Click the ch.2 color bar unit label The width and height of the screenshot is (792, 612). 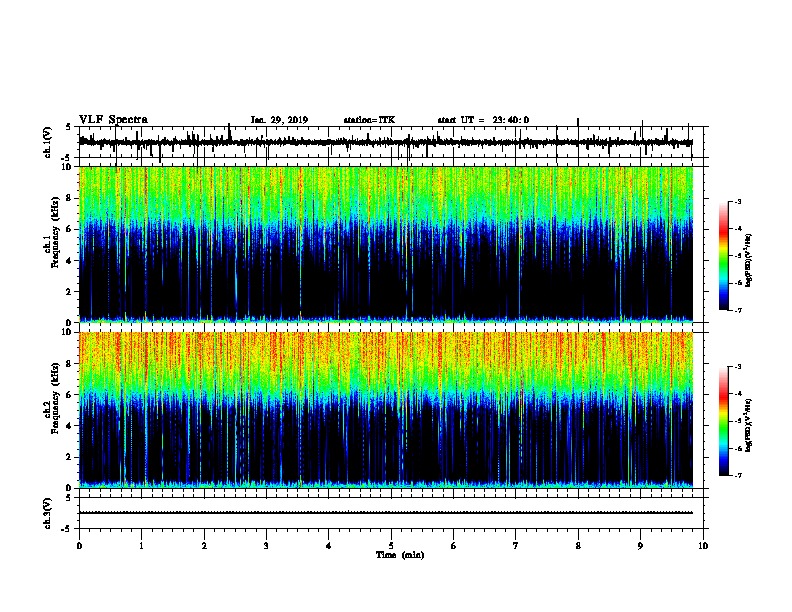point(748,425)
